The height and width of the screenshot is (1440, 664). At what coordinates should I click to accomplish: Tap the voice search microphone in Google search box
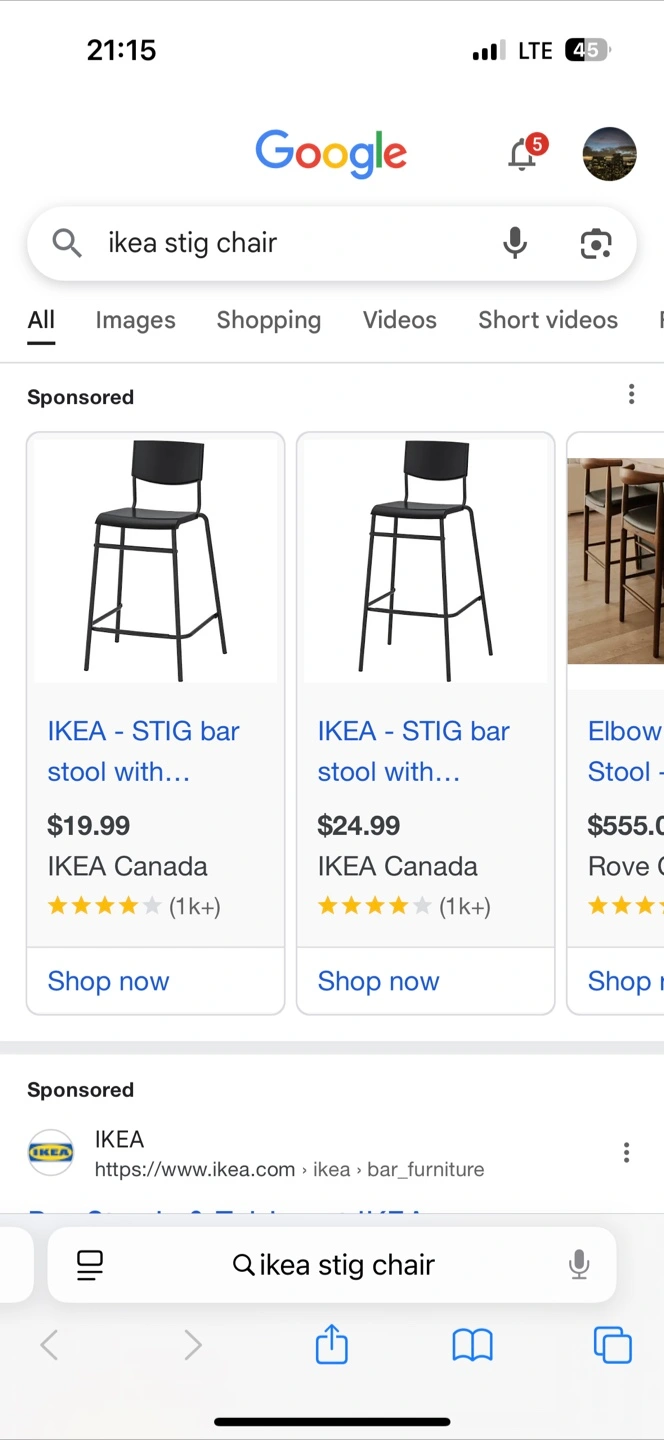pyautogui.click(x=515, y=243)
